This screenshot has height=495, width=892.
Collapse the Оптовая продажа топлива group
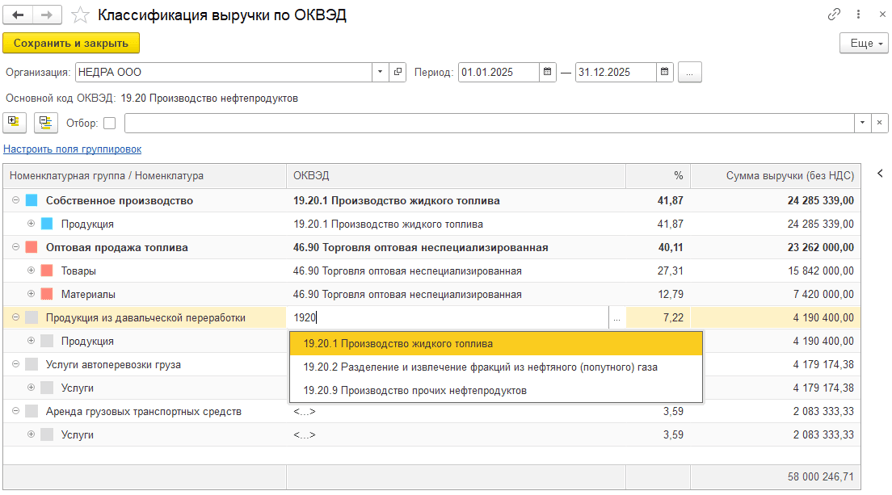pyautogui.click(x=15, y=247)
